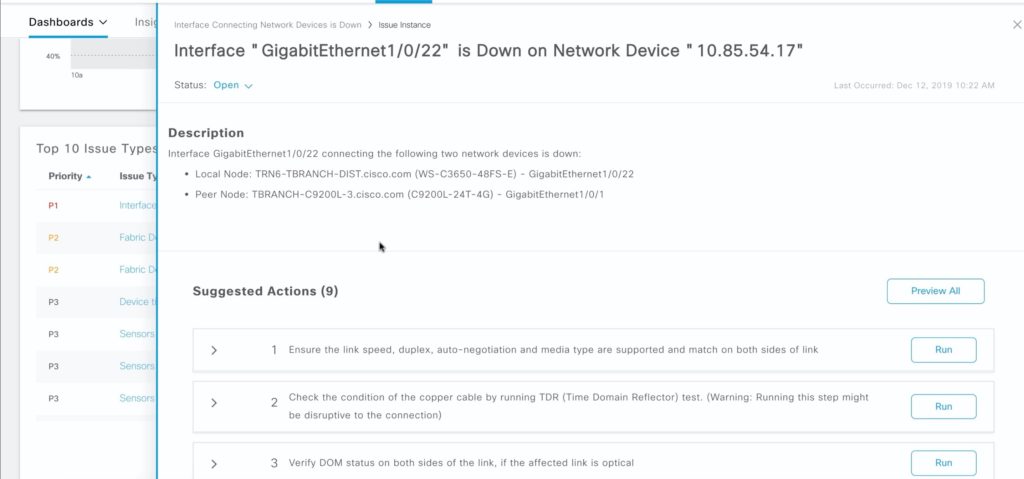The width and height of the screenshot is (1024, 479).
Task: Run the DOM status verification action
Action: tap(943, 463)
